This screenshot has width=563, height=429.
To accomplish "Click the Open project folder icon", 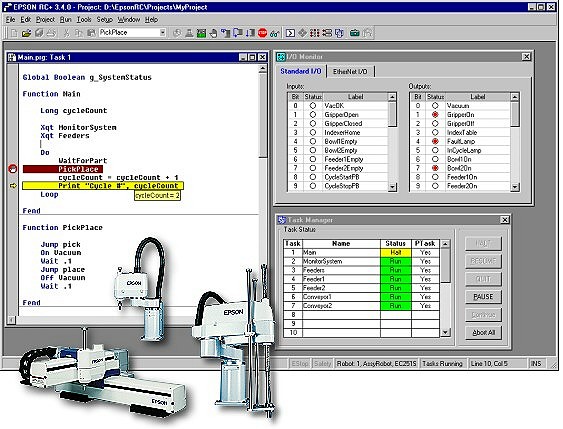I will (x=26, y=33).
